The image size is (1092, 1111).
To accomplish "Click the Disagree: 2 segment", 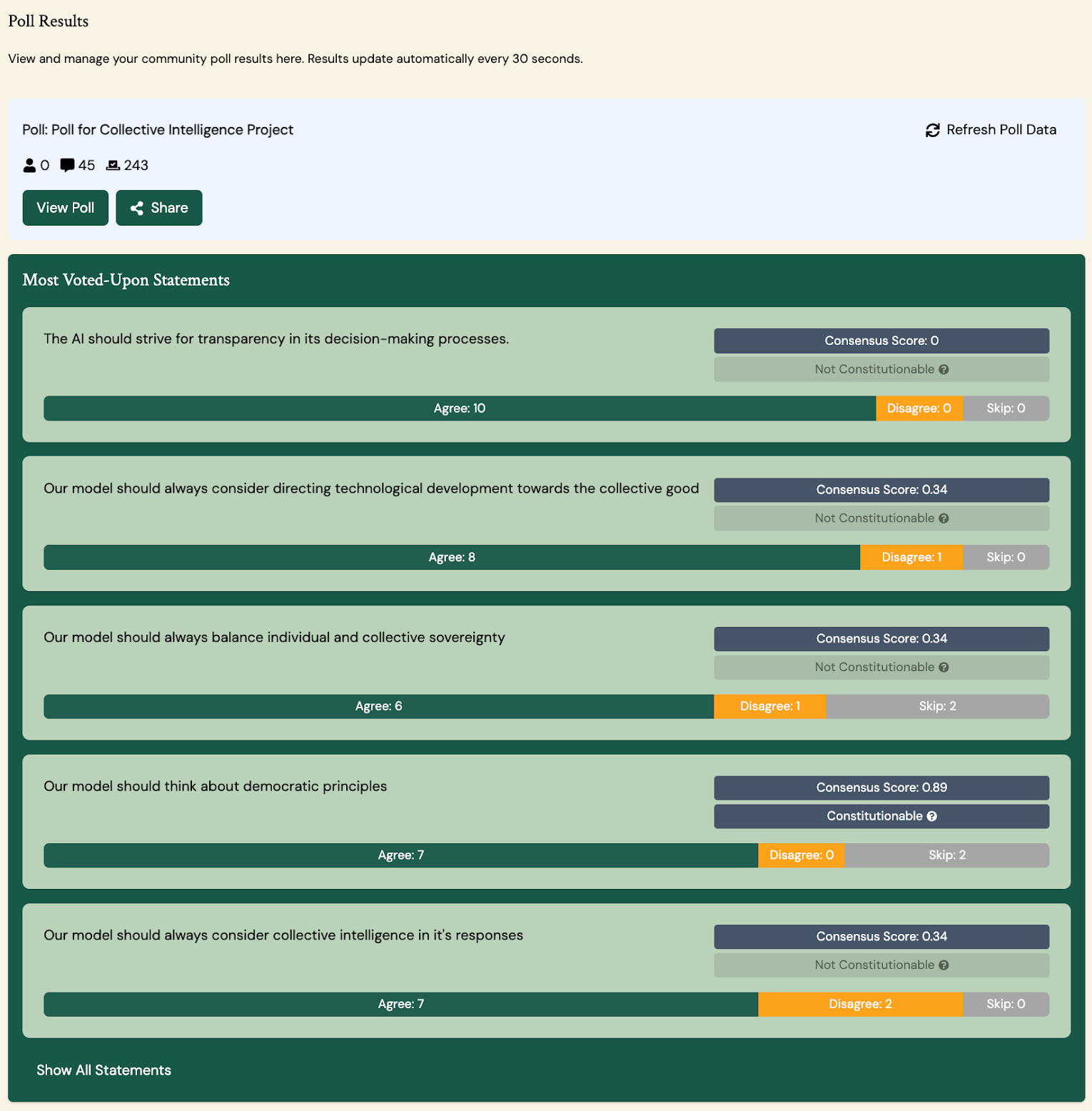I will click(x=861, y=1004).
